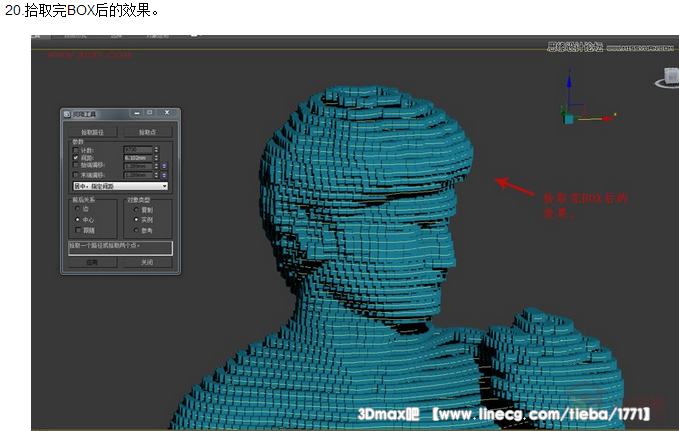Choose 复制 (copy) as object type
Viewport: 679px width, 431px height.
click(134, 209)
